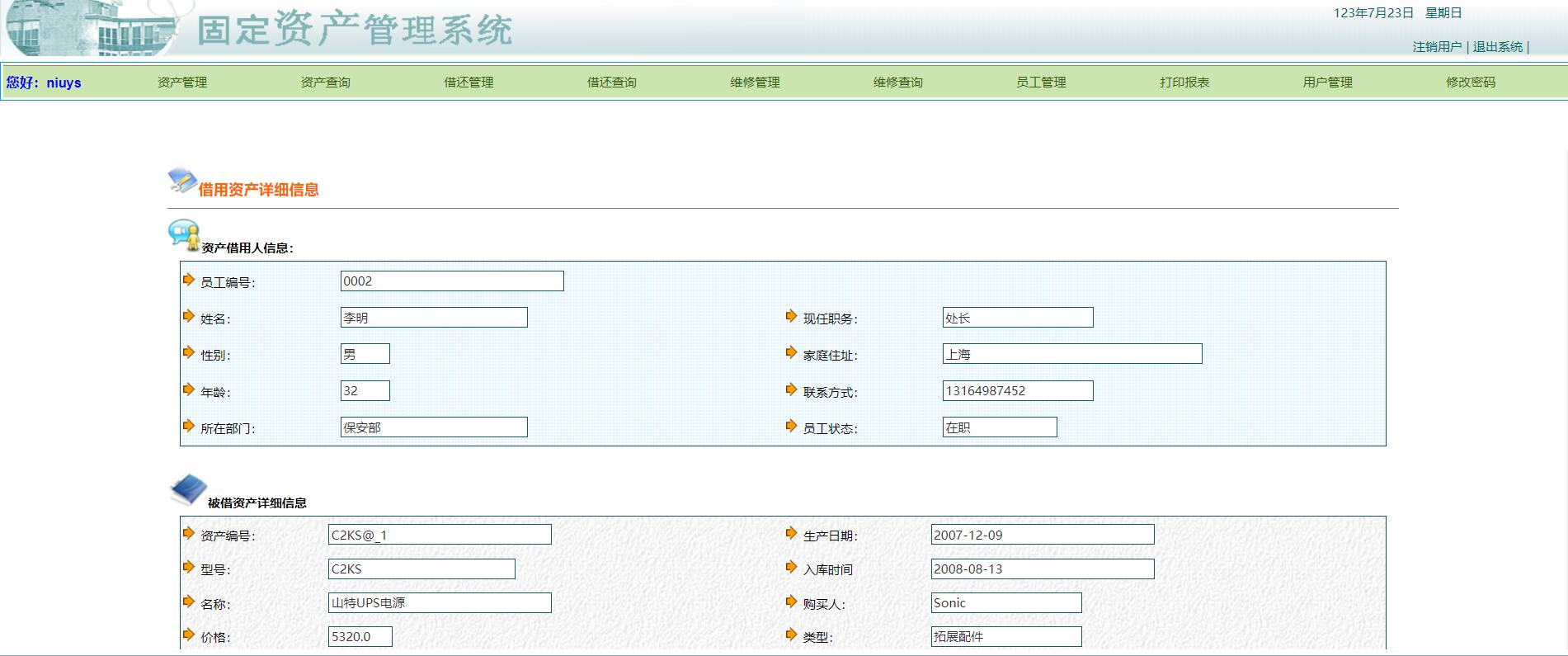Viewport: 1568px width, 656px height.
Task: Click the arrow icon next to 入库时间
Action: coord(792,567)
